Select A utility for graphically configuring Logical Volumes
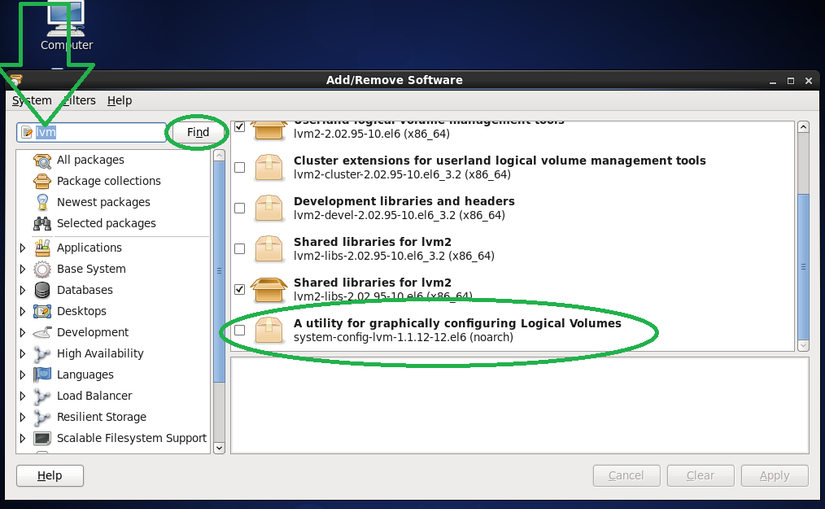This screenshot has width=825, height=509. tap(457, 323)
